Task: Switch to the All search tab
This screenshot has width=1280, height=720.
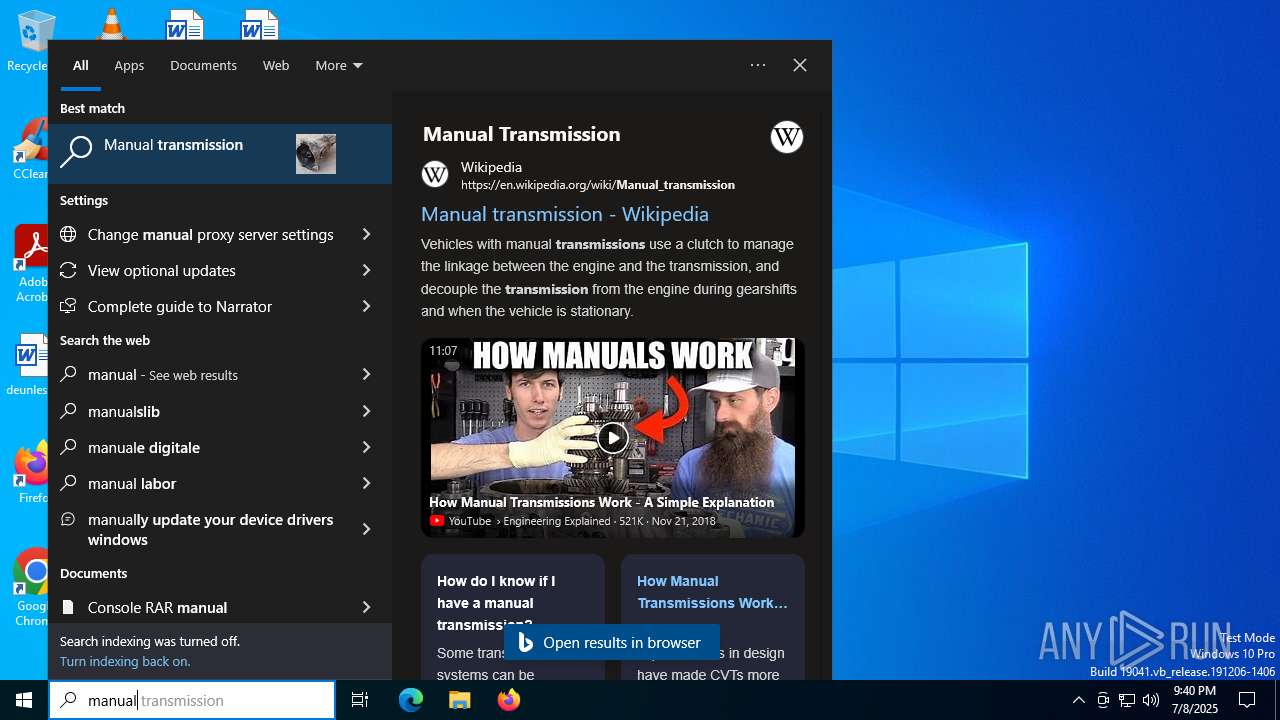Action: (x=81, y=65)
